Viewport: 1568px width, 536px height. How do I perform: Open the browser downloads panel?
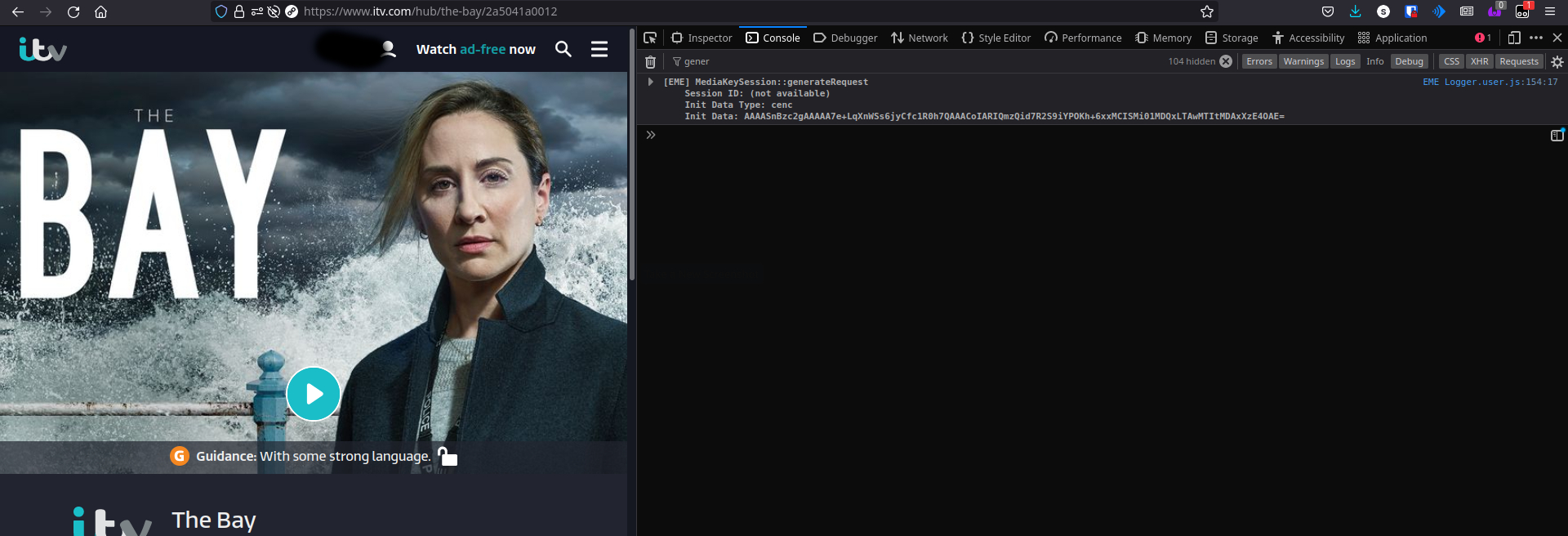click(1356, 11)
